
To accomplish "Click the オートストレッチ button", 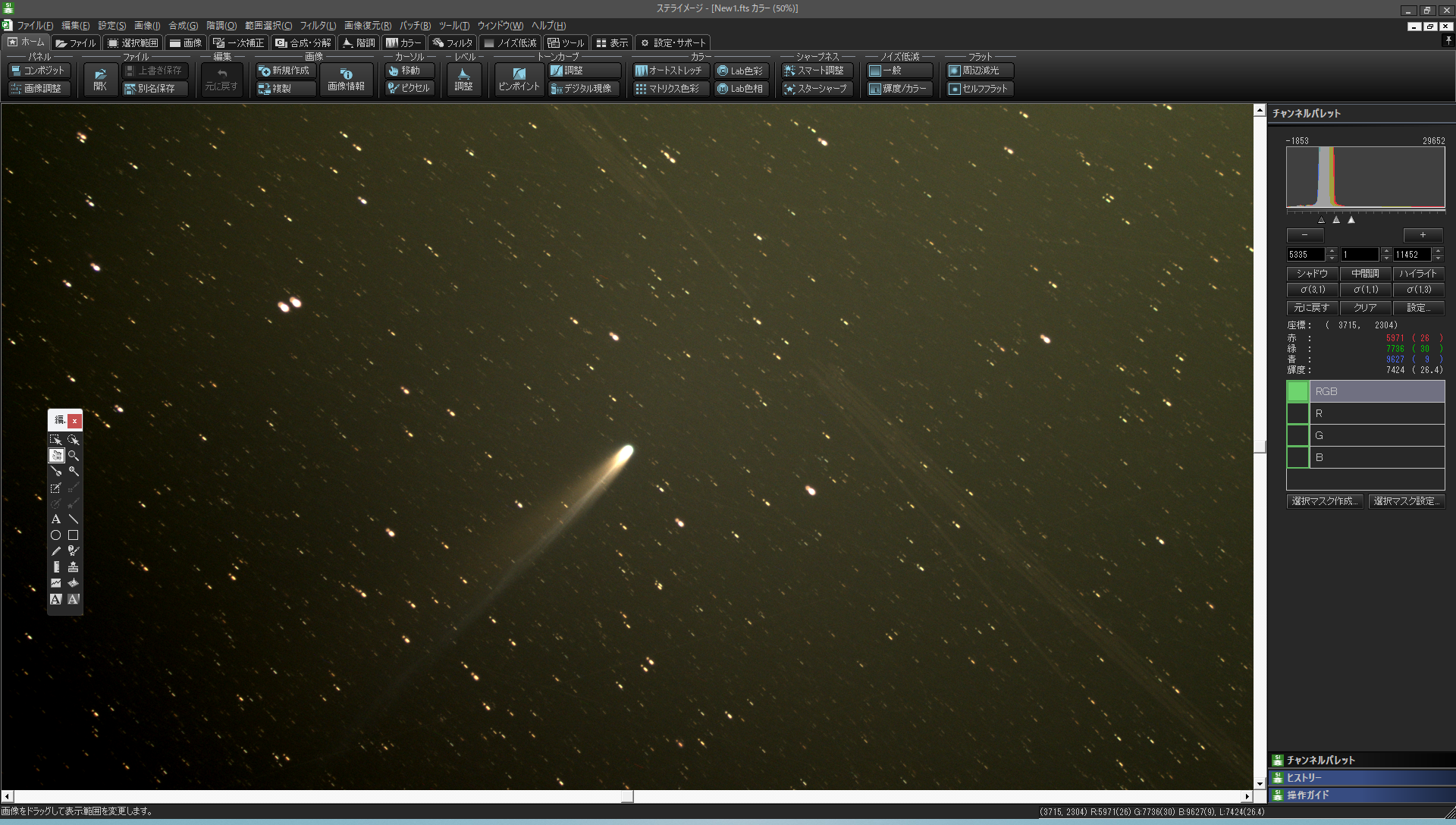I will (669, 71).
